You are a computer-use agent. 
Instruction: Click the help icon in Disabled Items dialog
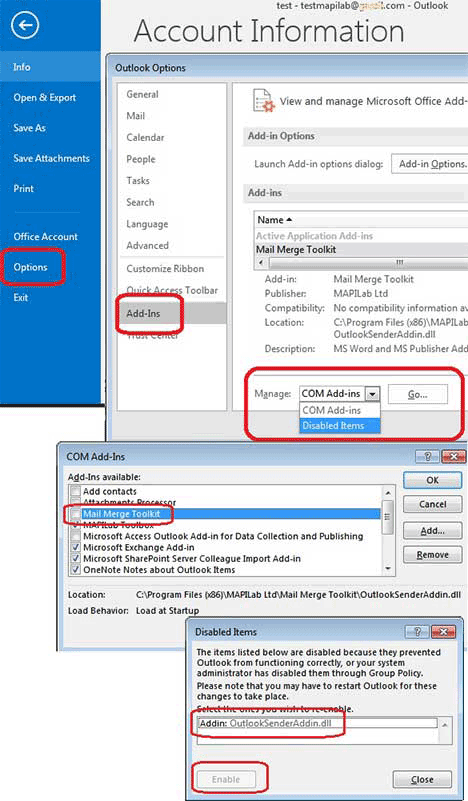[417, 632]
